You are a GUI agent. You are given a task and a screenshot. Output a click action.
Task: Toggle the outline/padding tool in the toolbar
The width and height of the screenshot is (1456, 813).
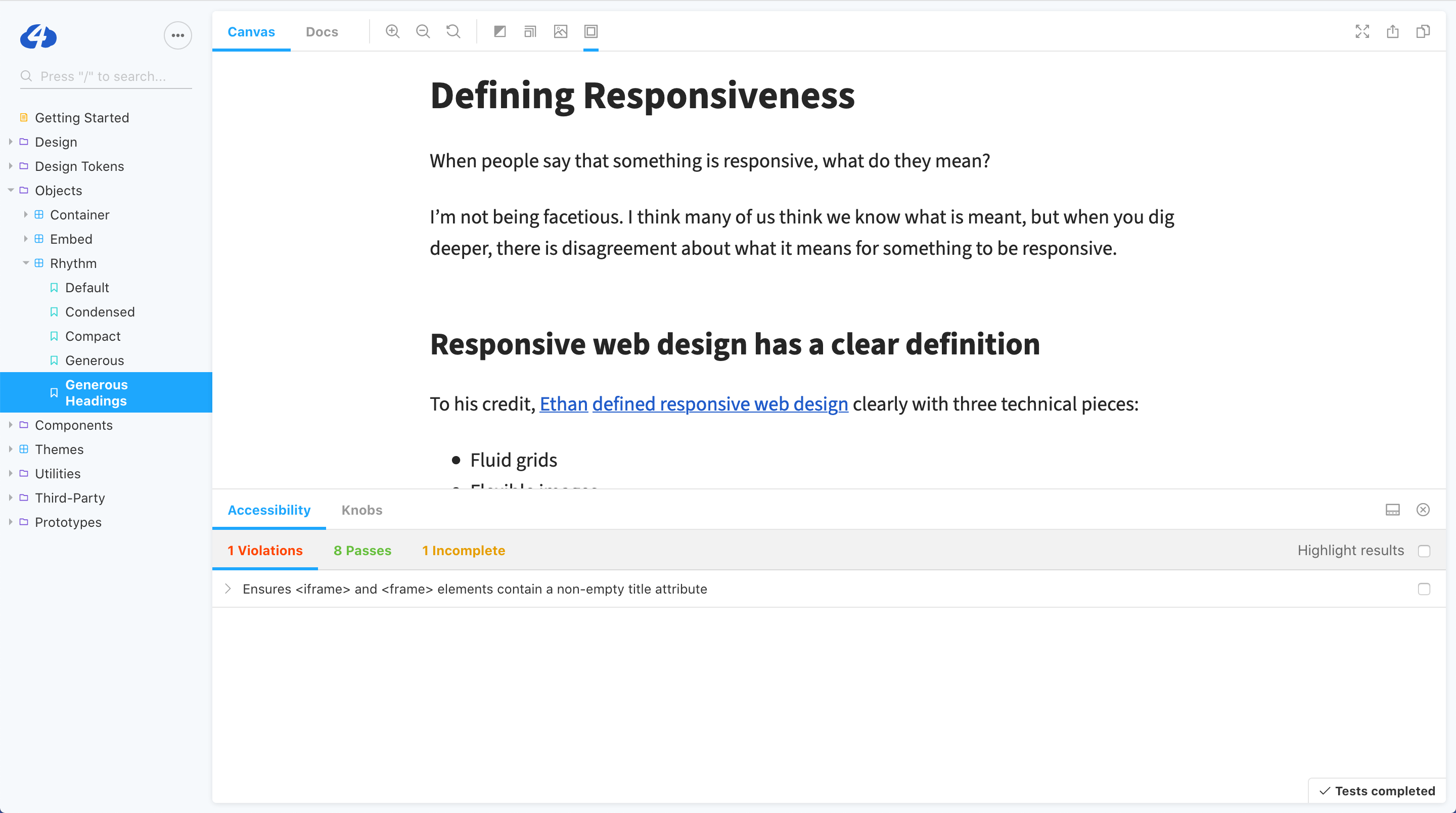590,32
